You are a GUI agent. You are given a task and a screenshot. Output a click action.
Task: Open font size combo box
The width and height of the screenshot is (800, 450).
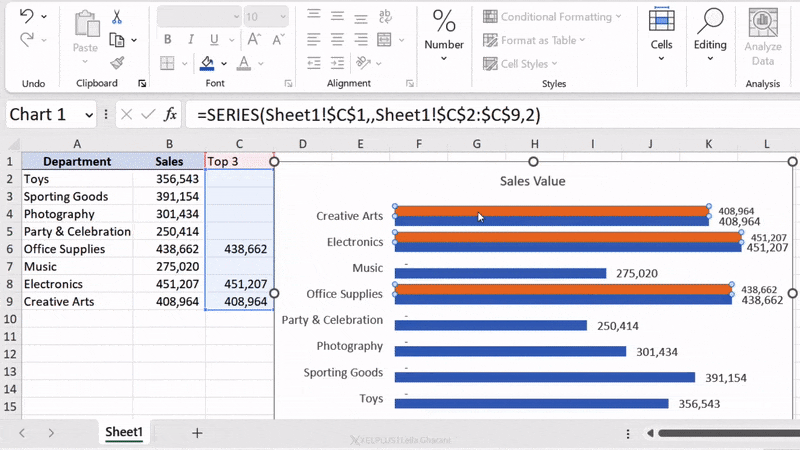[x=266, y=17]
